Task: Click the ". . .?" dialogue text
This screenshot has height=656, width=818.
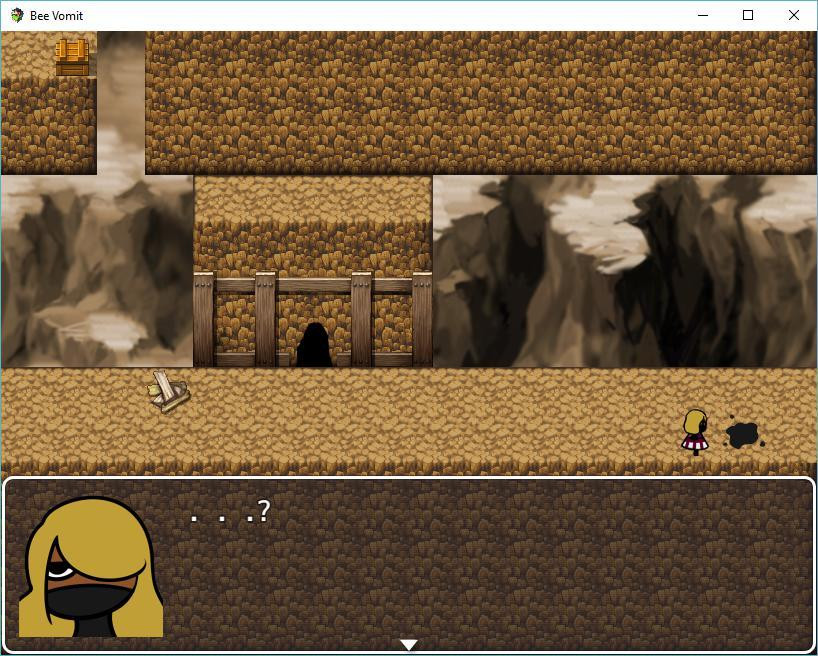Action: pos(230,511)
